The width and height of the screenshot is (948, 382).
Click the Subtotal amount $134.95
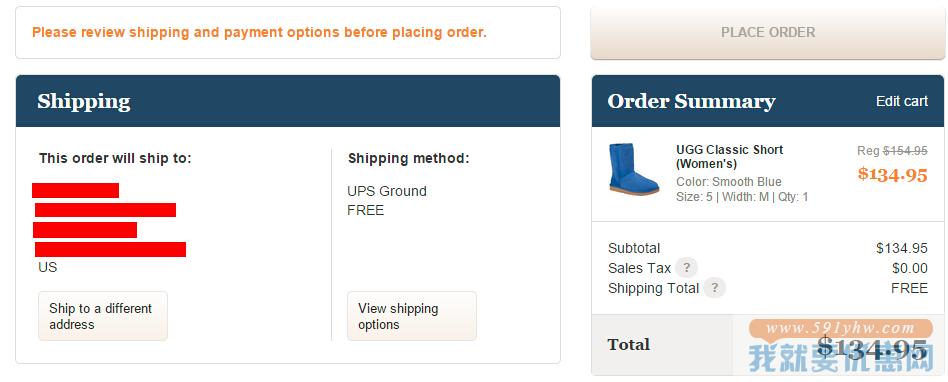pos(901,248)
